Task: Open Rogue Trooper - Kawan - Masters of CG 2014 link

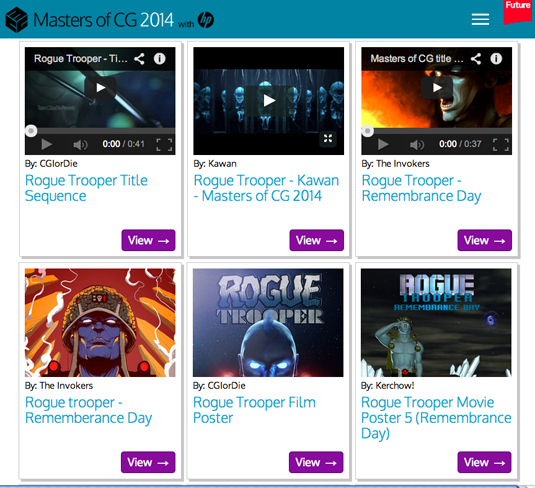Action: point(266,188)
